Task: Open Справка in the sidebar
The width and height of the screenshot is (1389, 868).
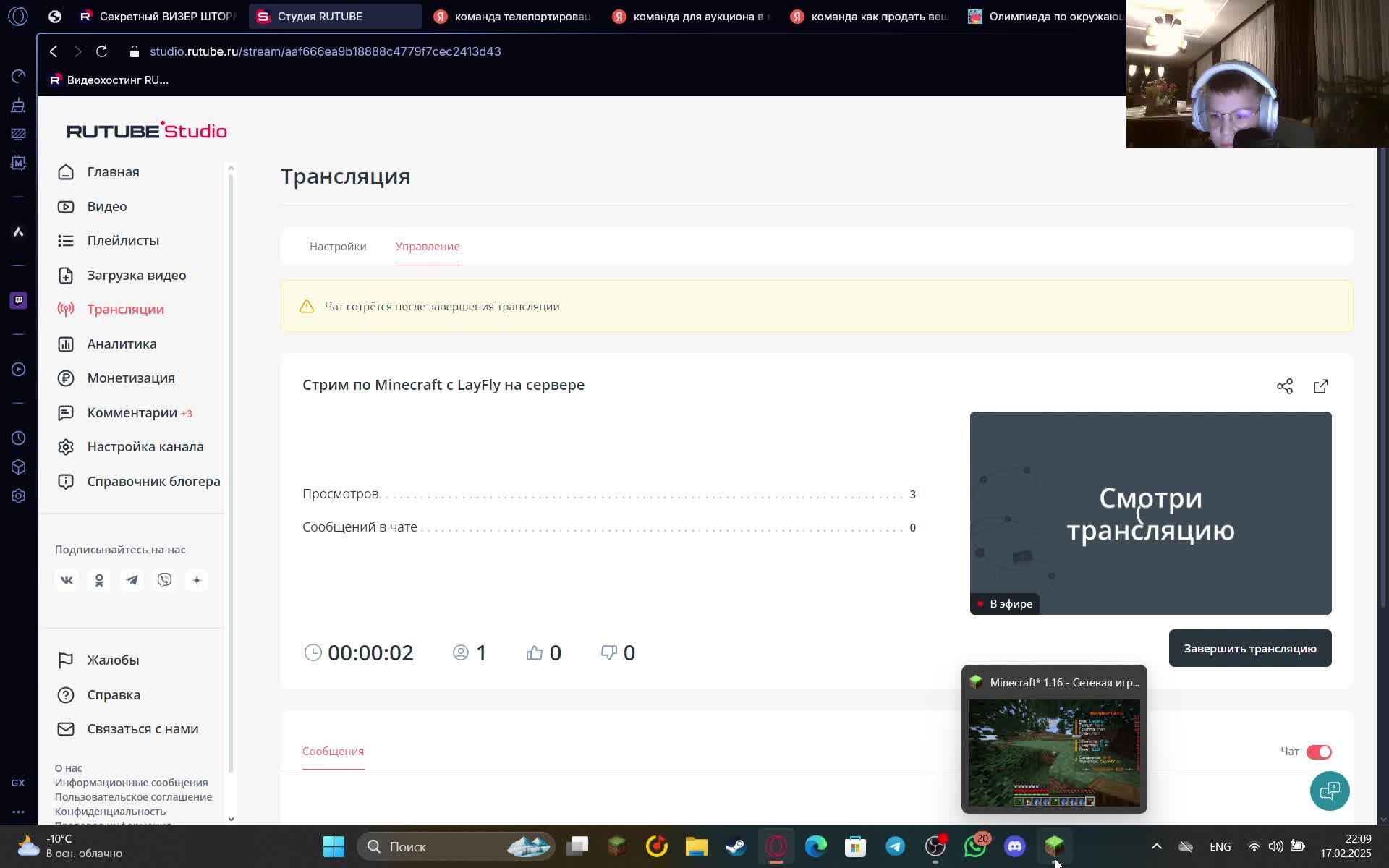Action: 114,695
